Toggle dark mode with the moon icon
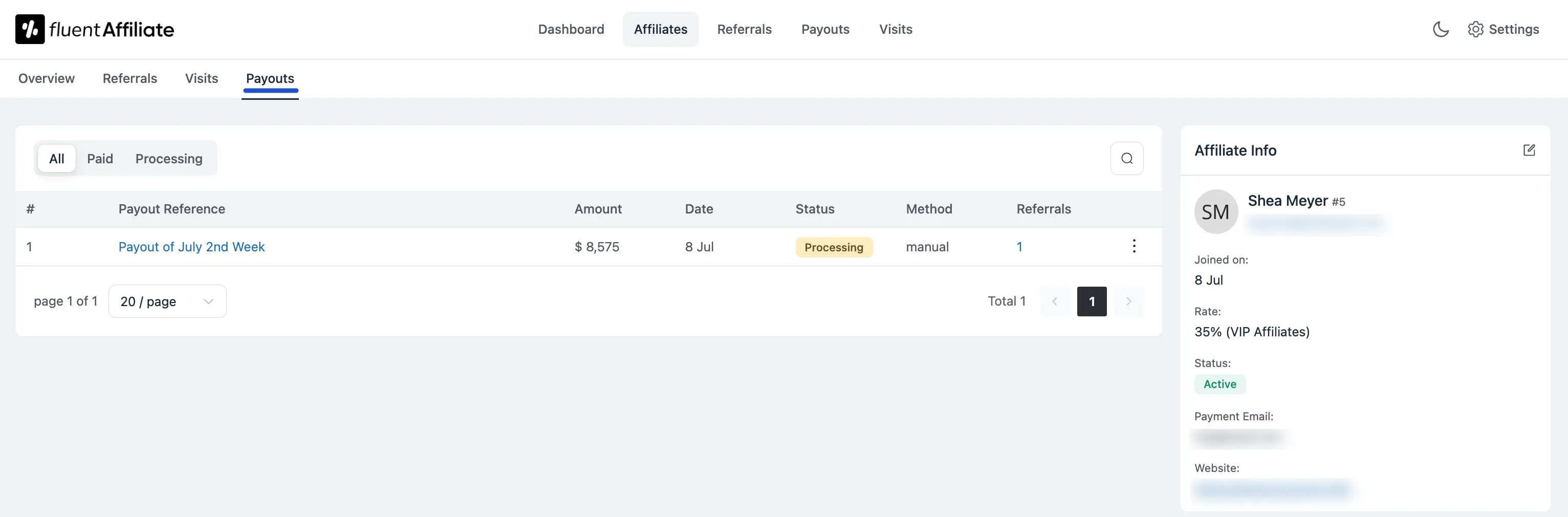 point(1440,29)
